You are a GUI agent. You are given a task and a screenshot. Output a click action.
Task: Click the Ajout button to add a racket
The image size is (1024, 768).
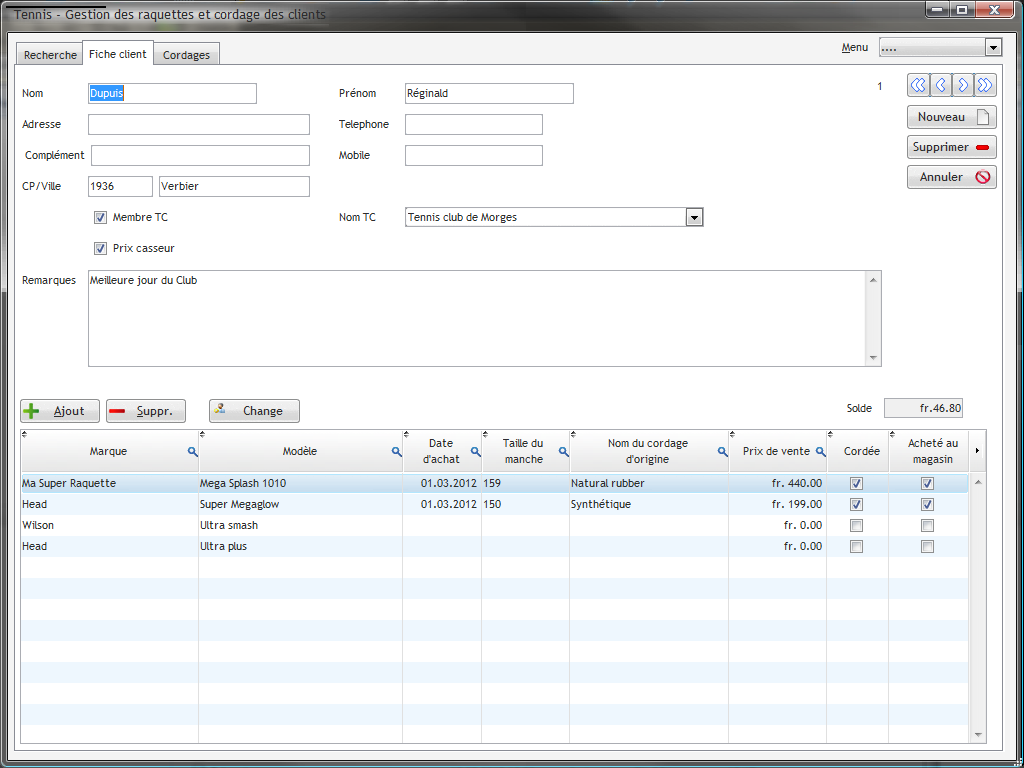[60, 411]
